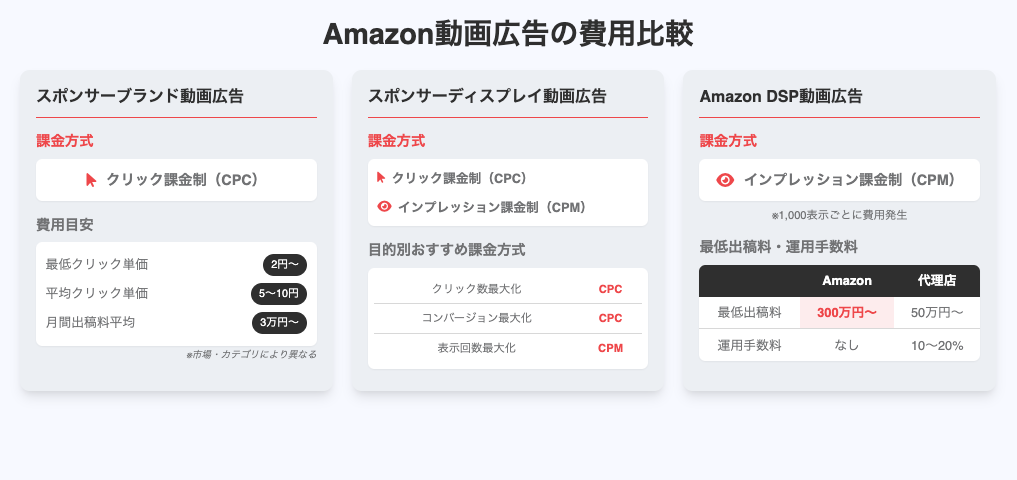Select the 代理店 column header

tap(937, 281)
